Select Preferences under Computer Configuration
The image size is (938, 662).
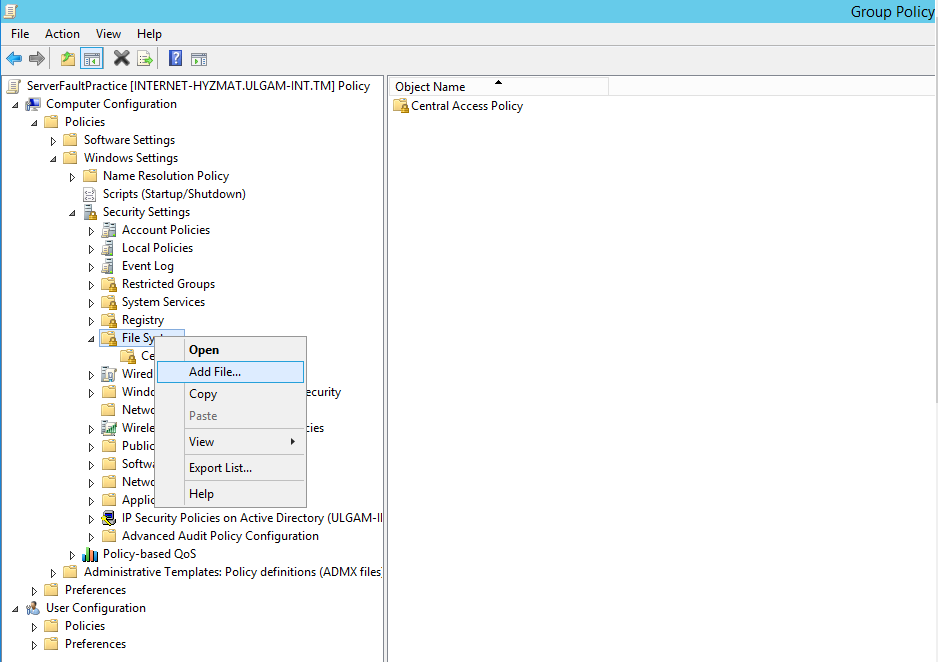pyautogui.click(x=95, y=590)
